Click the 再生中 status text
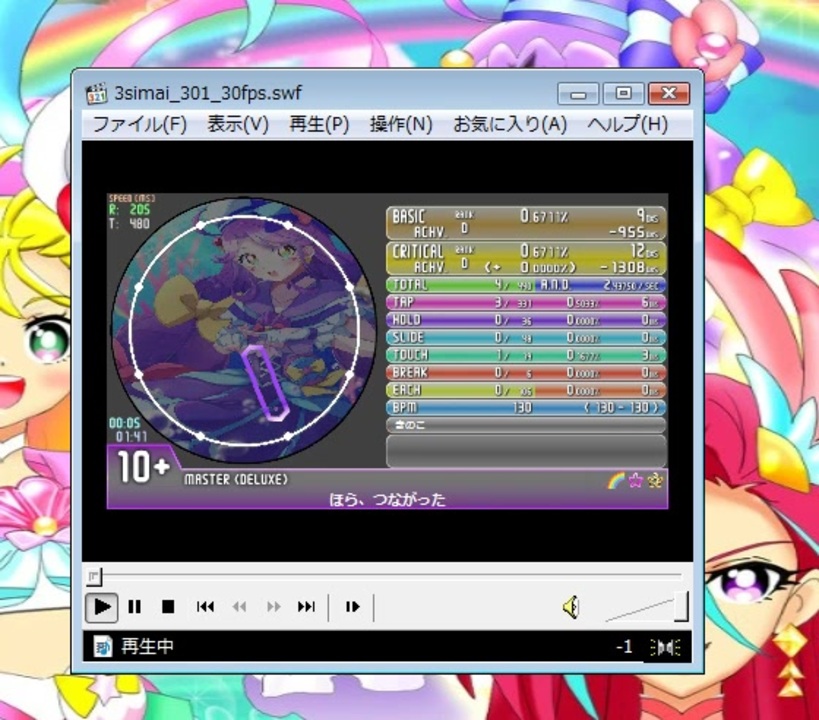 pyautogui.click(x=147, y=647)
